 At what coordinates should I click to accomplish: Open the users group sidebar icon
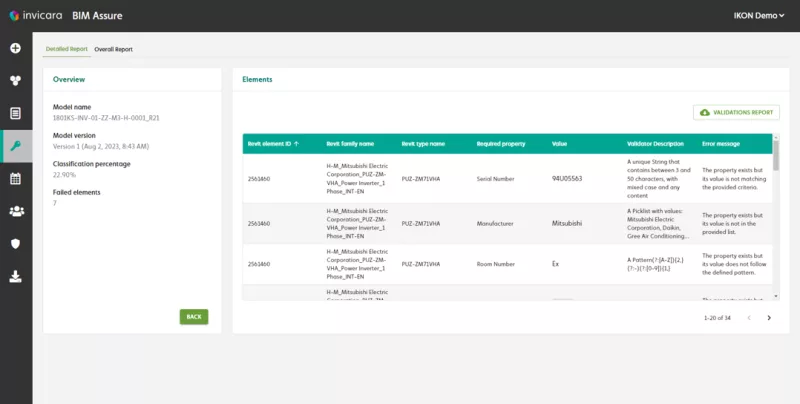[15, 211]
